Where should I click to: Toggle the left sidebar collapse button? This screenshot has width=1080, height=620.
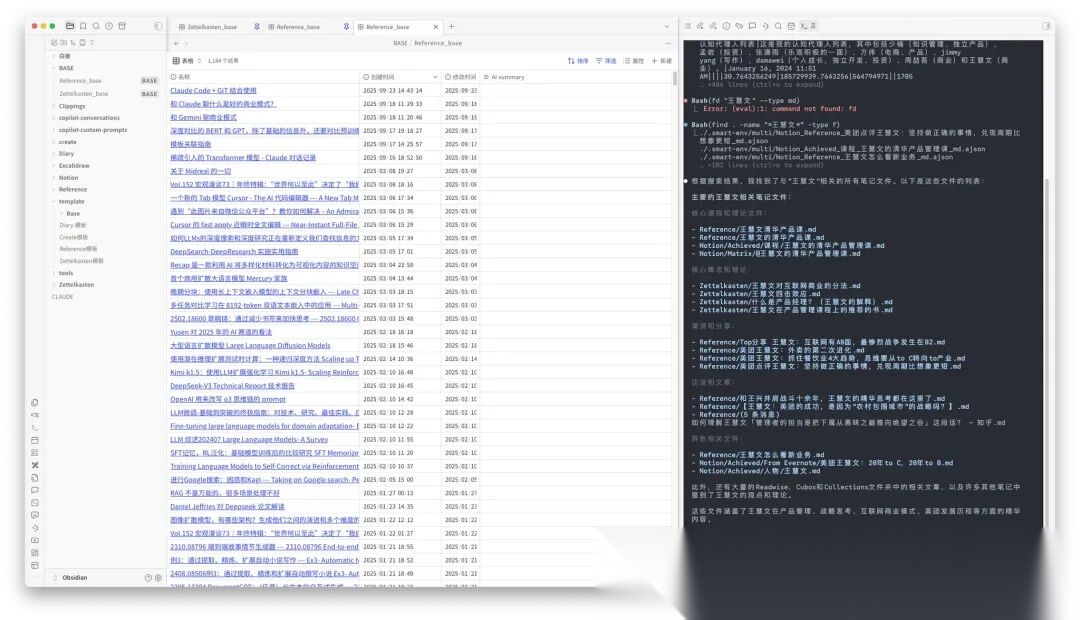(x=158, y=26)
